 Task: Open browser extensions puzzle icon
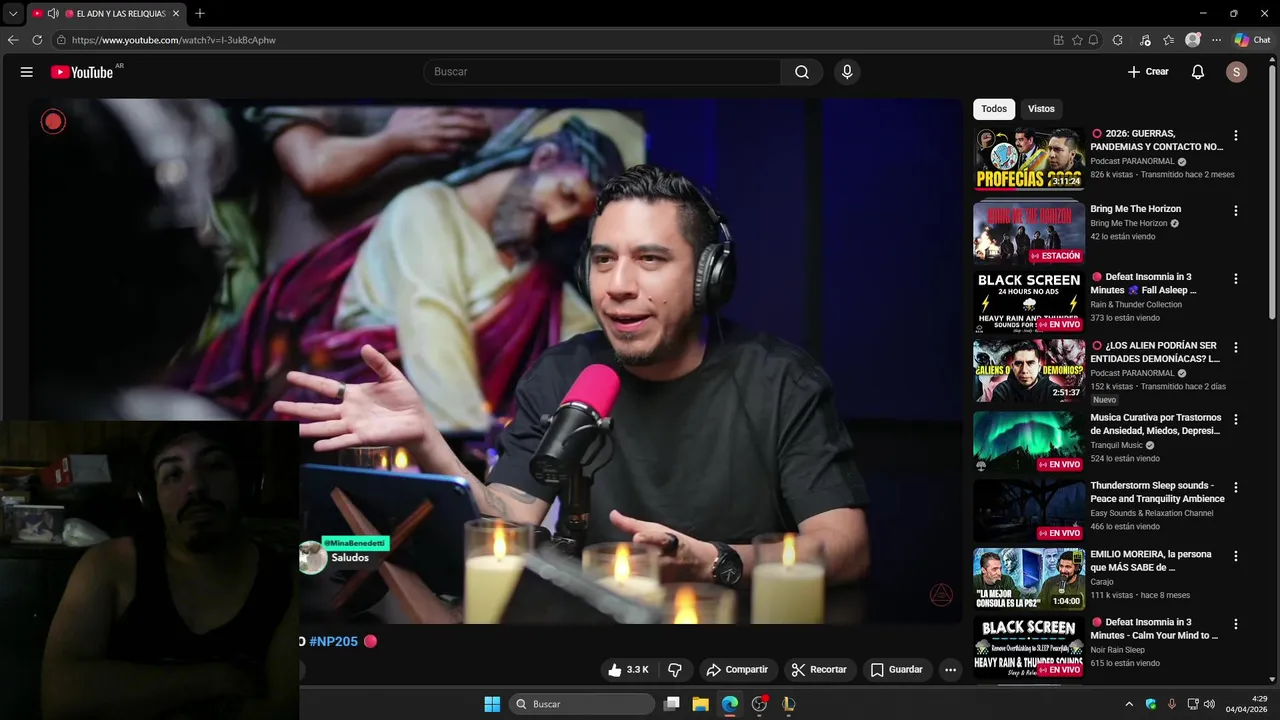[1118, 40]
